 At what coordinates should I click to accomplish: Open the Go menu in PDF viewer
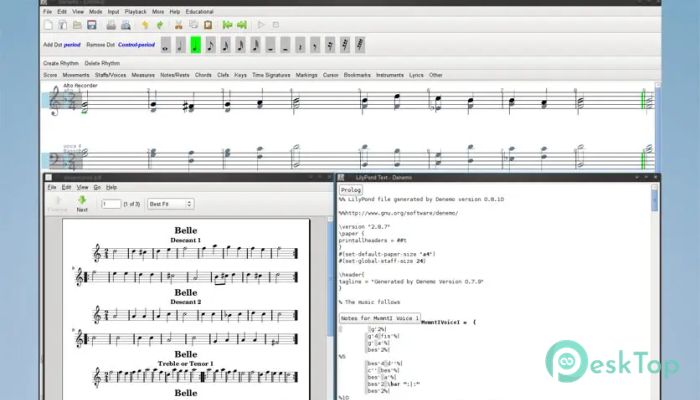tap(97, 188)
